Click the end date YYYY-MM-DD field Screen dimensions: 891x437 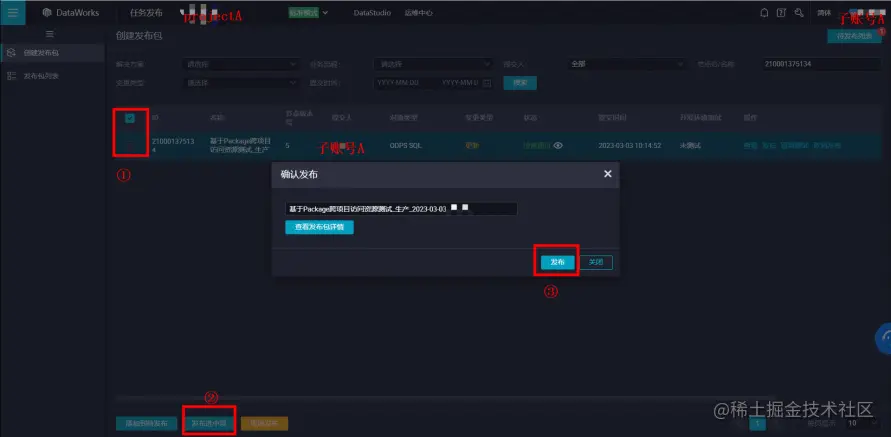click(460, 83)
